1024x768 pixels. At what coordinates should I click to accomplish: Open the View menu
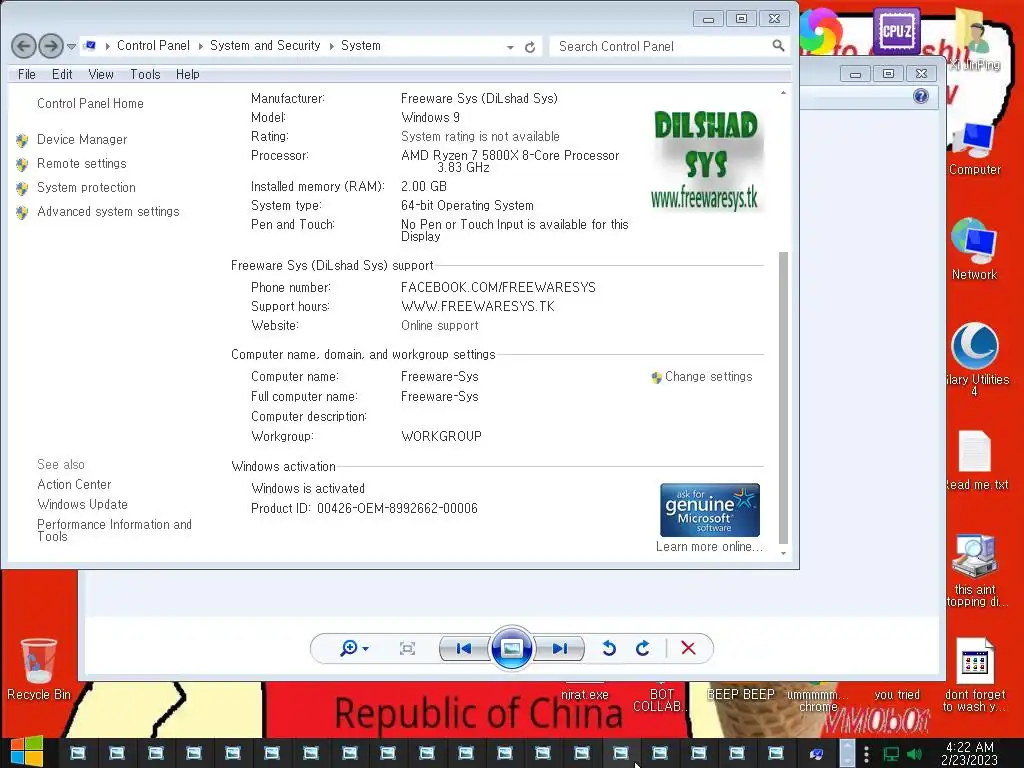[x=101, y=74]
